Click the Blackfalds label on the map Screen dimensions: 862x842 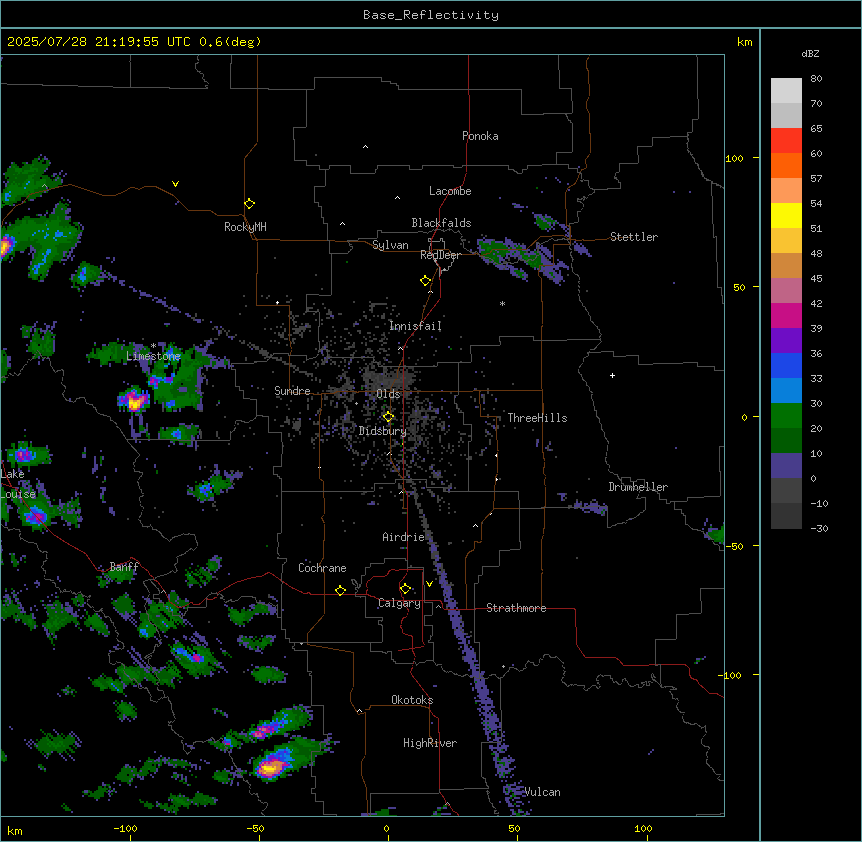tap(441, 223)
